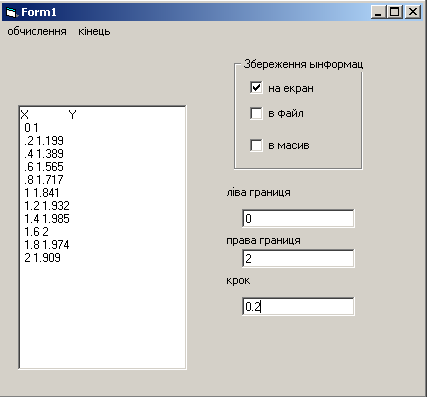This screenshot has width=427, height=397.
Task: Minimize the Form1 window
Action: click(378, 12)
